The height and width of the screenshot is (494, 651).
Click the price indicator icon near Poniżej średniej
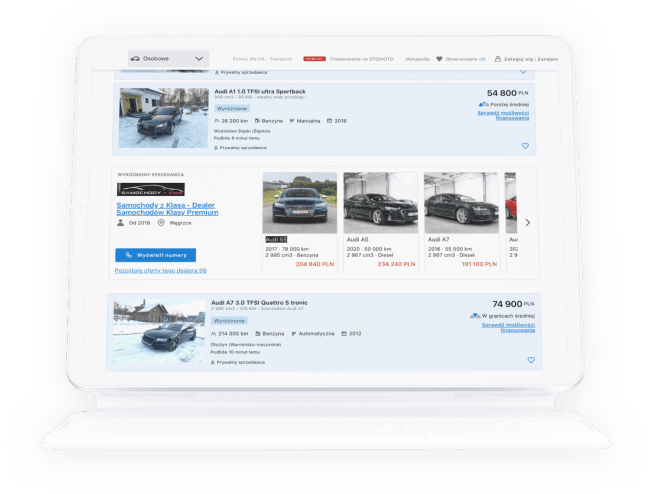(x=484, y=105)
